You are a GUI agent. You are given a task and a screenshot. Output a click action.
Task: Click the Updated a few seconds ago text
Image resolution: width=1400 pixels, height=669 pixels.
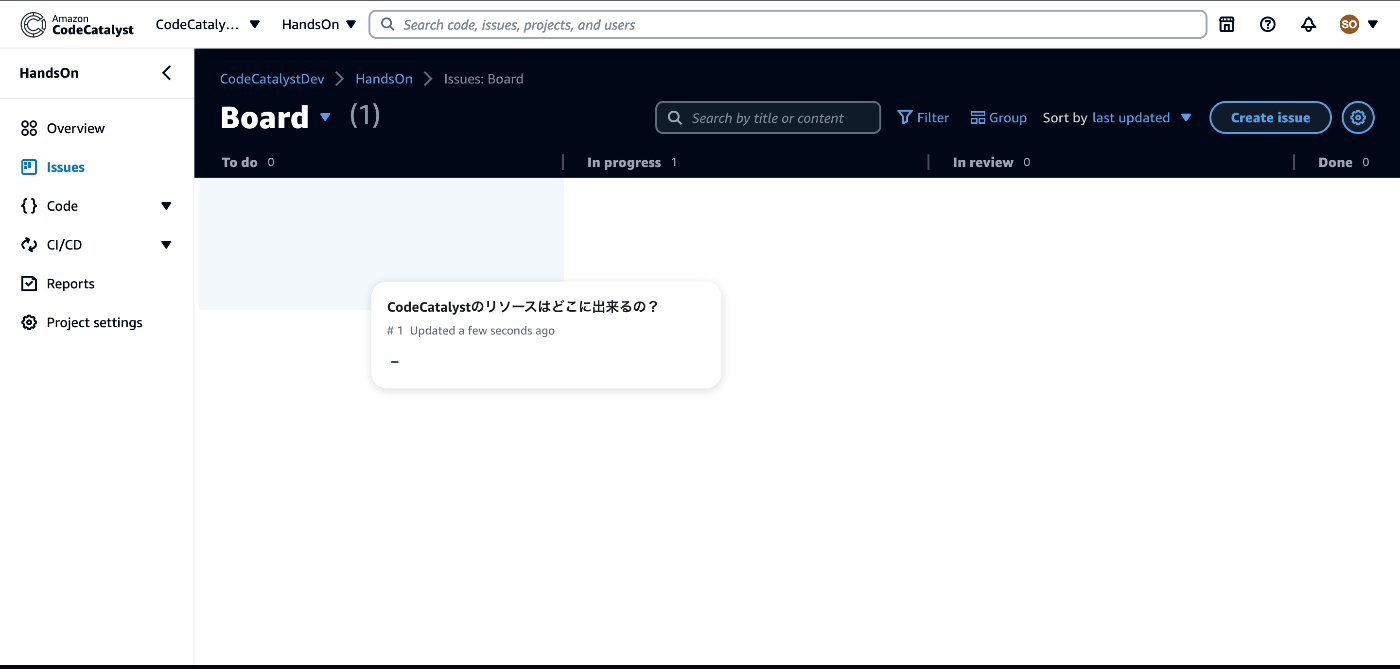pos(482,331)
